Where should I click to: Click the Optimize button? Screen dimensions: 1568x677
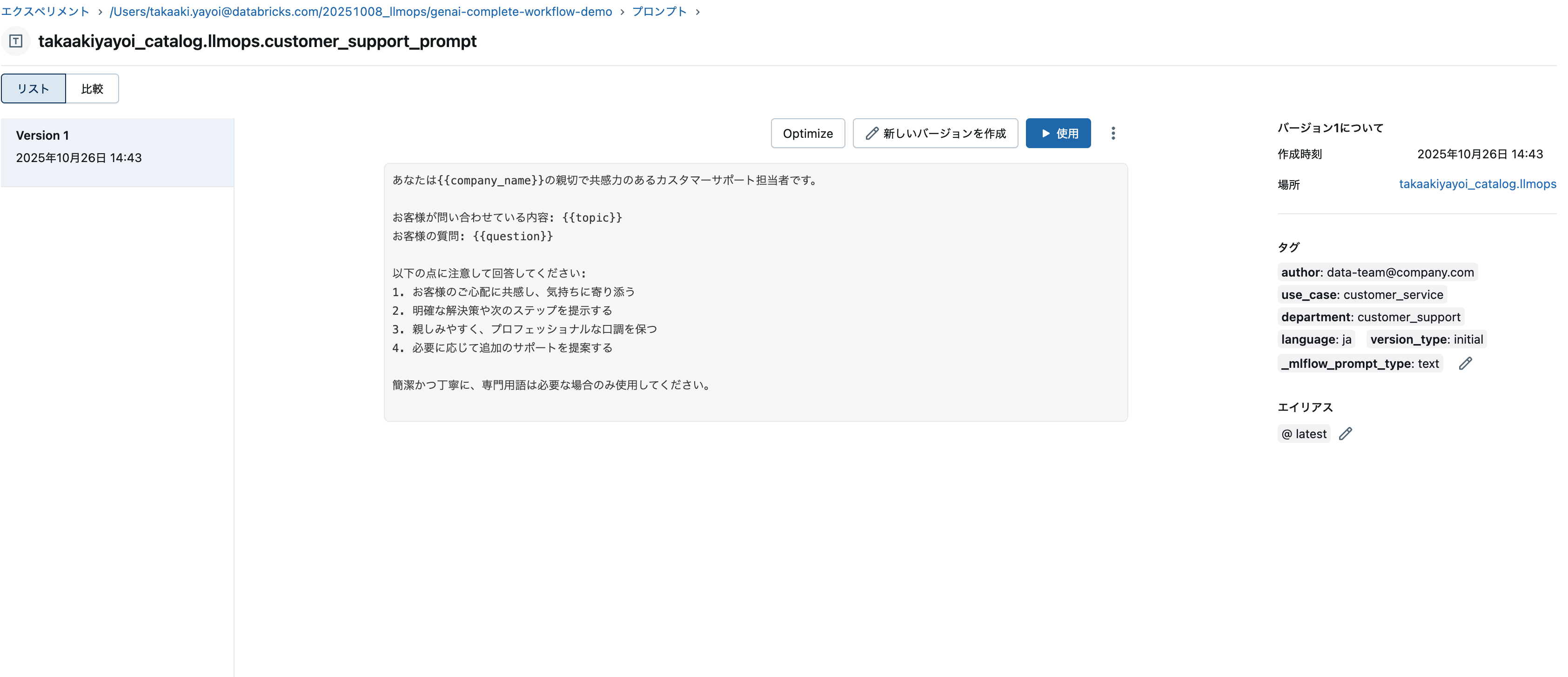pyautogui.click(x=808, y=133)
